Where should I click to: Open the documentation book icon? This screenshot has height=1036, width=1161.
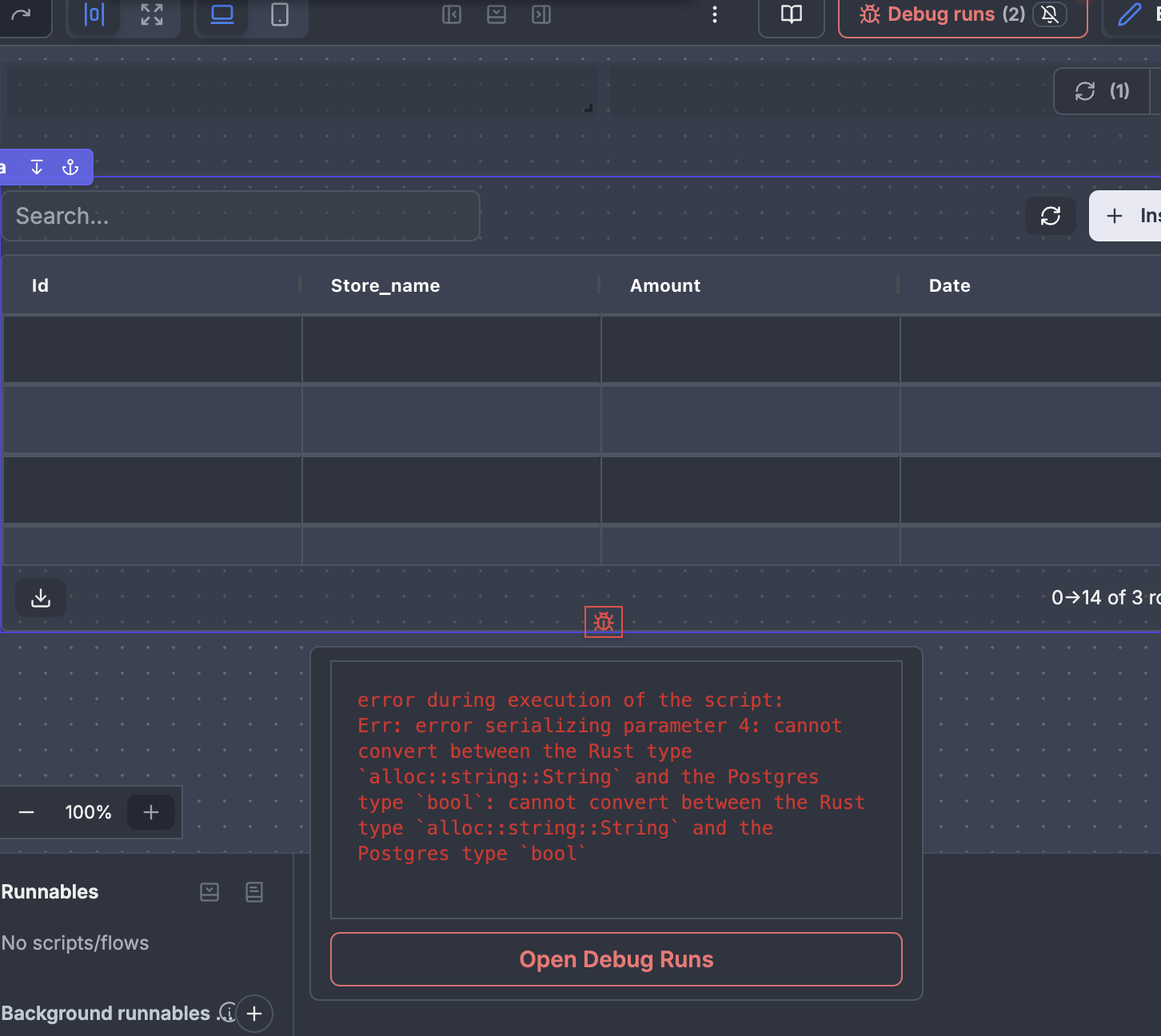tap(792, 14)
